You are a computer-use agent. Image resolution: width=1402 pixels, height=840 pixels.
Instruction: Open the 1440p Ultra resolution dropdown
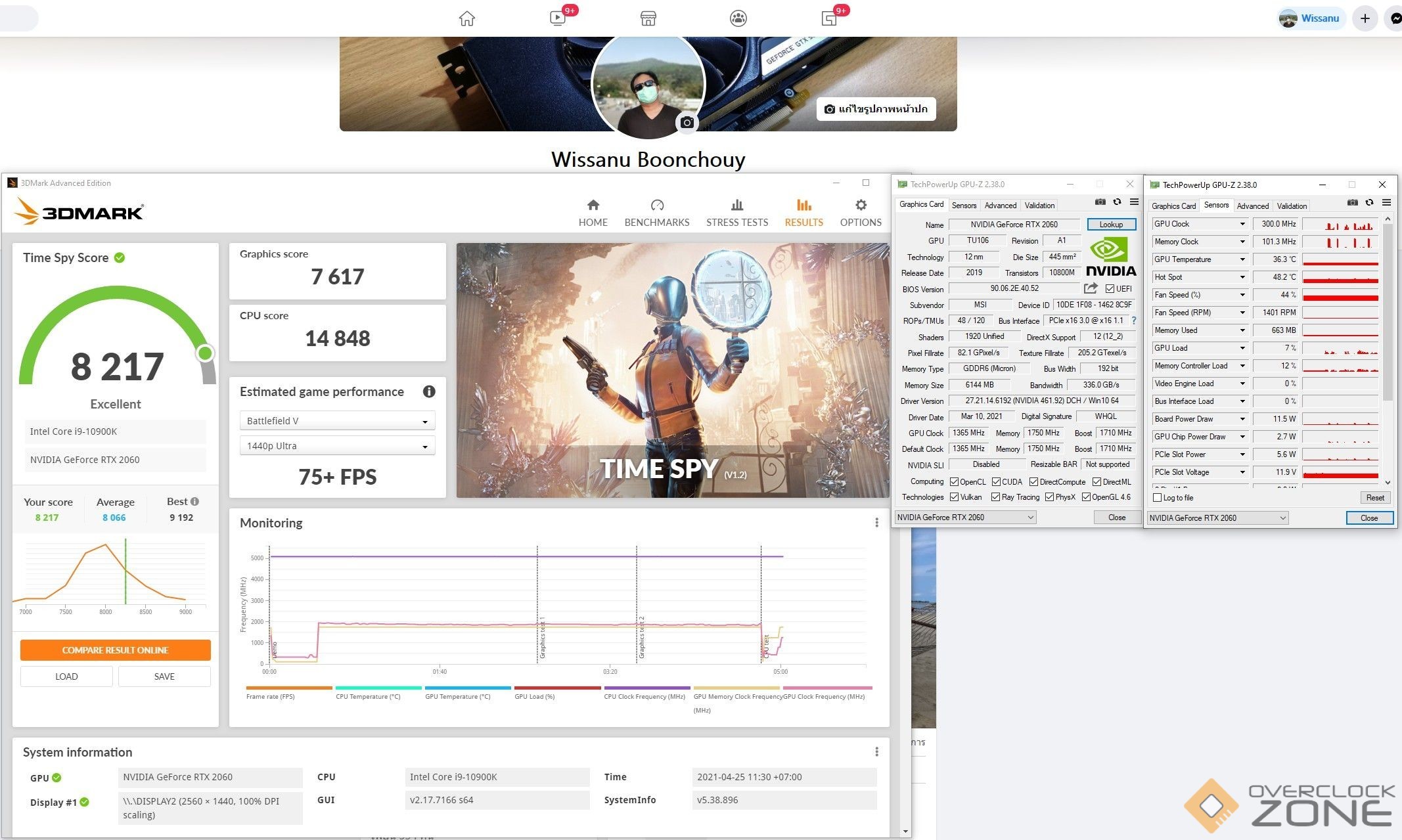(x=337, y=446)
